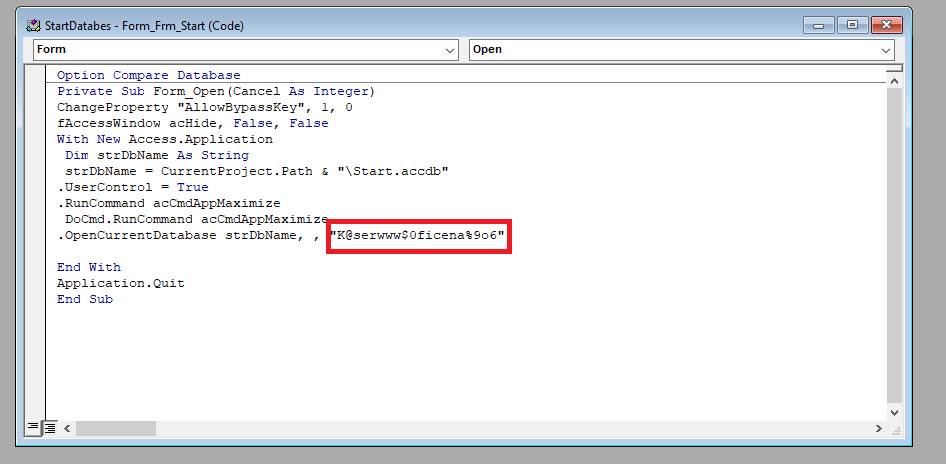
Task: Switch to Procedure View
Action: point(33,428)
